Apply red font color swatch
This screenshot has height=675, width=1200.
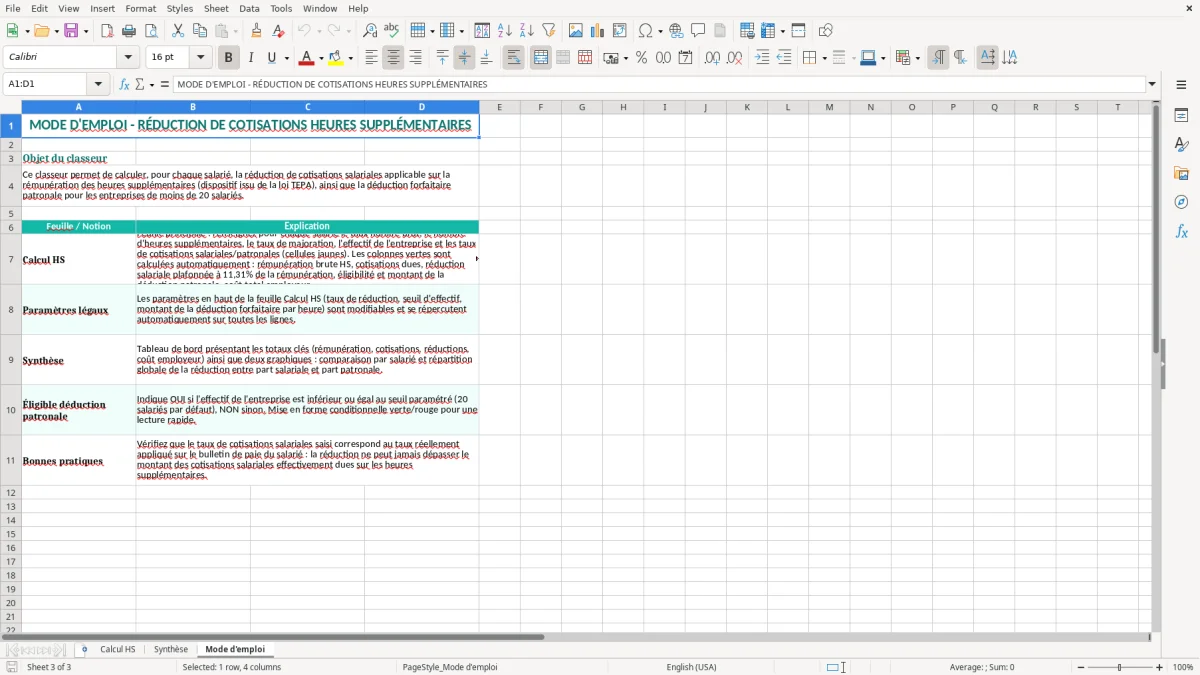(307, 58)
